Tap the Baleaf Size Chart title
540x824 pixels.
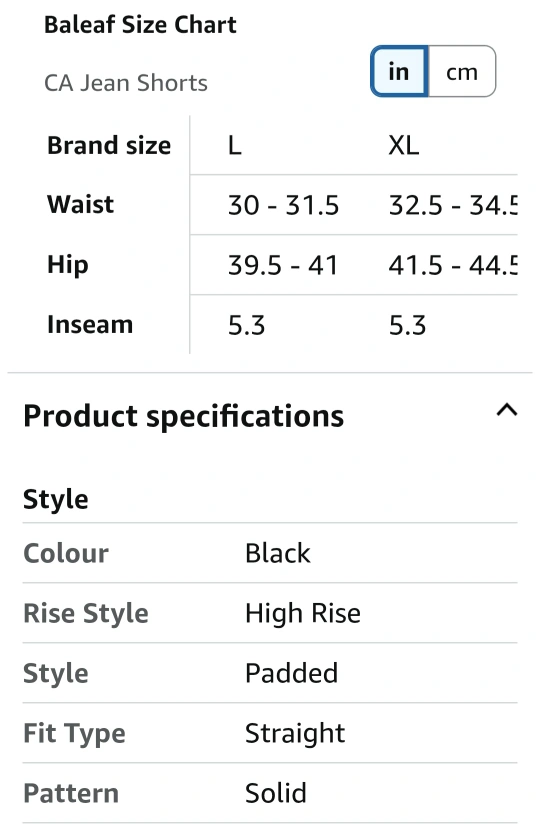coord(140,25)
